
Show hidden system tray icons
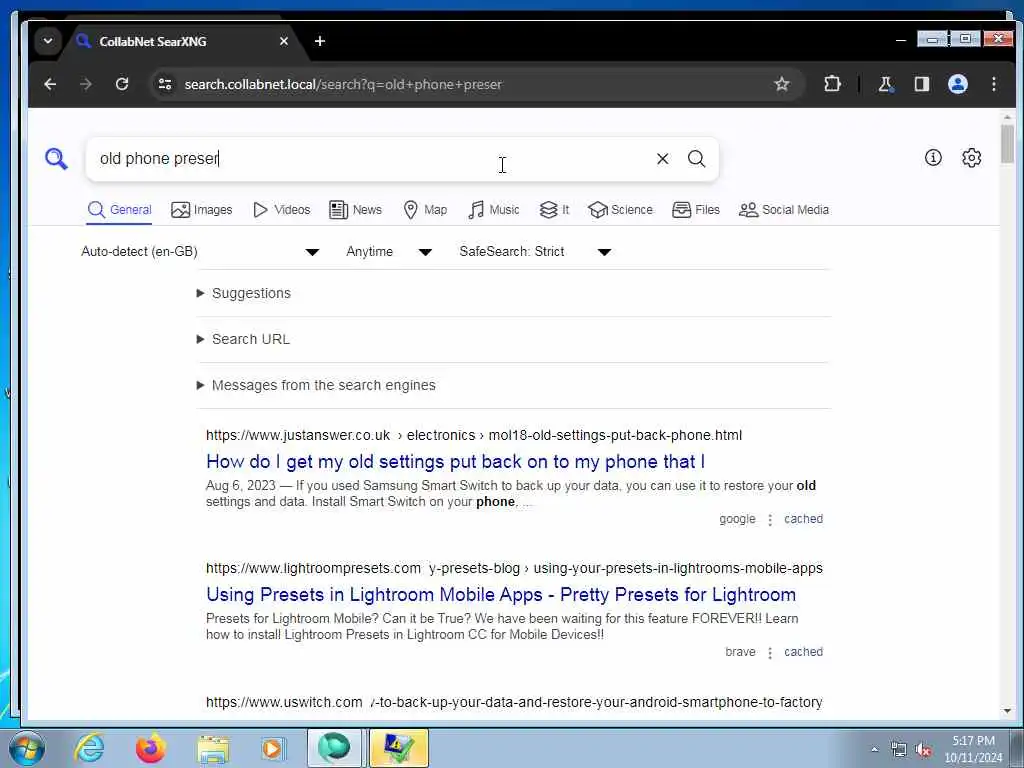click(874, 750)
